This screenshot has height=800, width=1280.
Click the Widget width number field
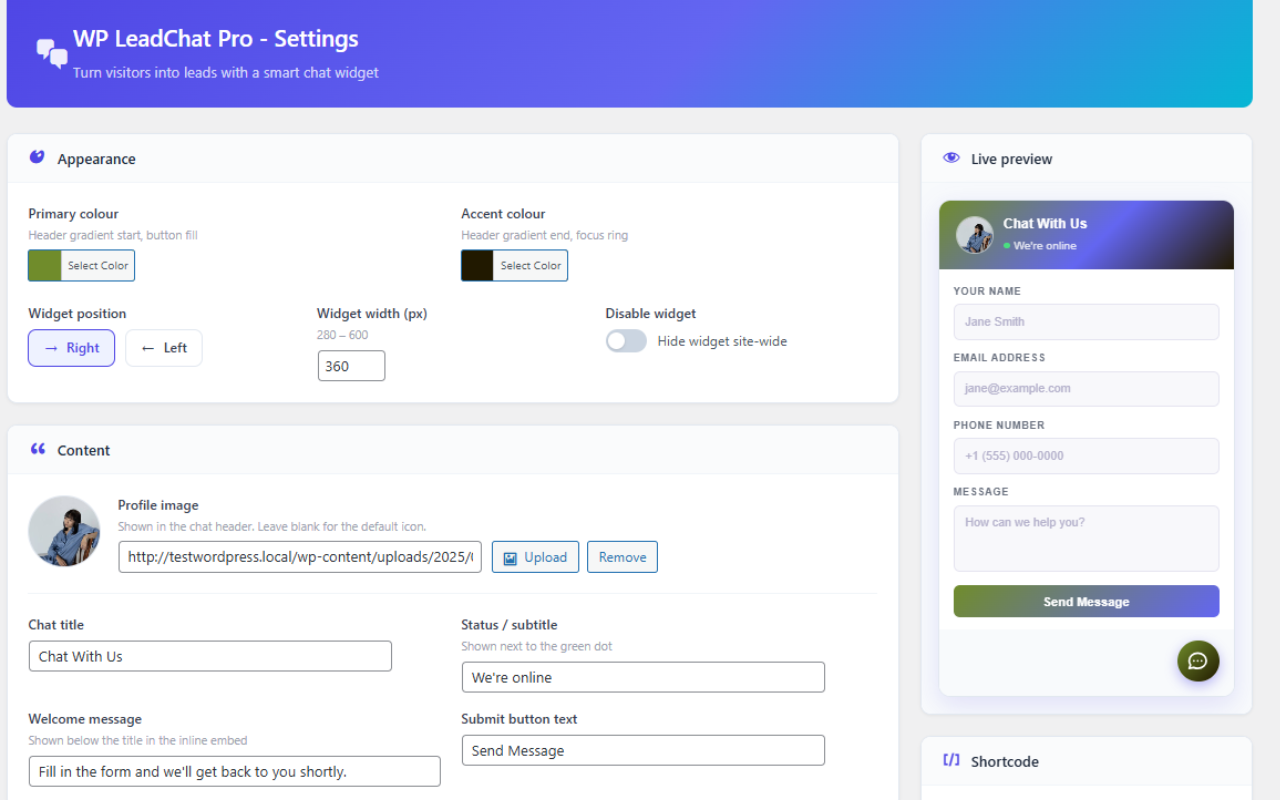351,366
